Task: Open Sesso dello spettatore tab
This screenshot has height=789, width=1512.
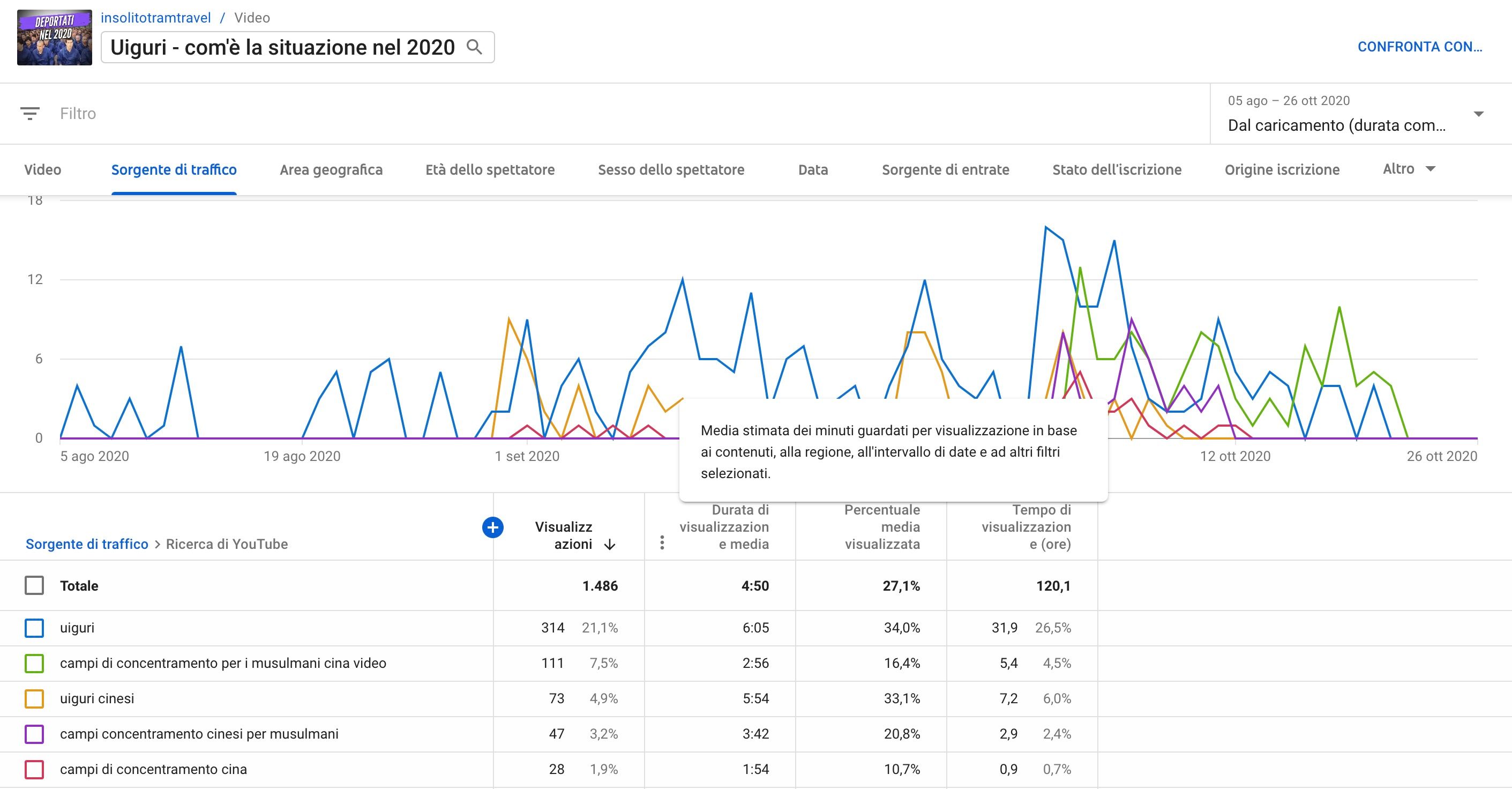Action: 671,170
